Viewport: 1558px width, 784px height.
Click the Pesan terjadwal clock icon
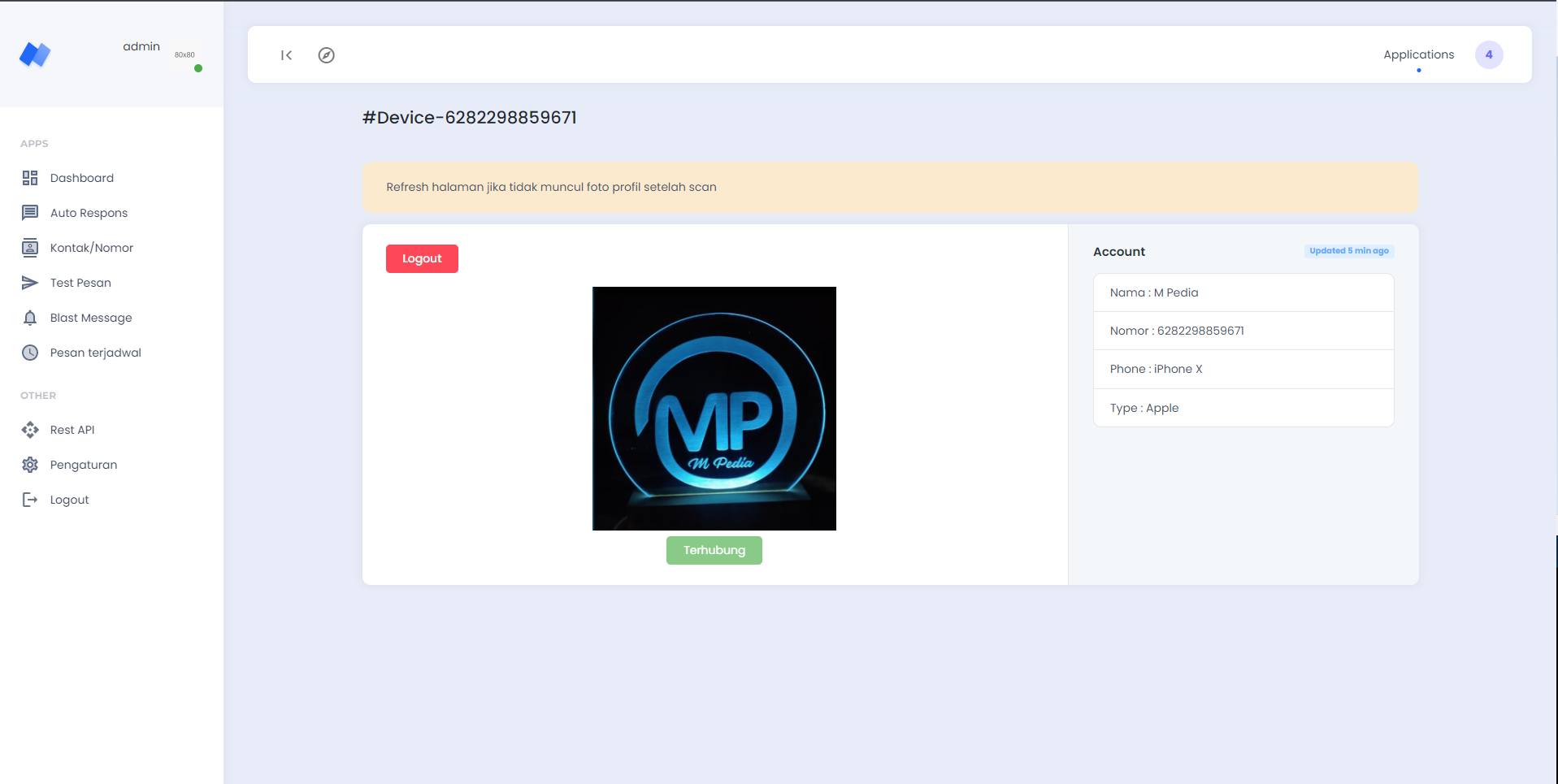[30, 353]
